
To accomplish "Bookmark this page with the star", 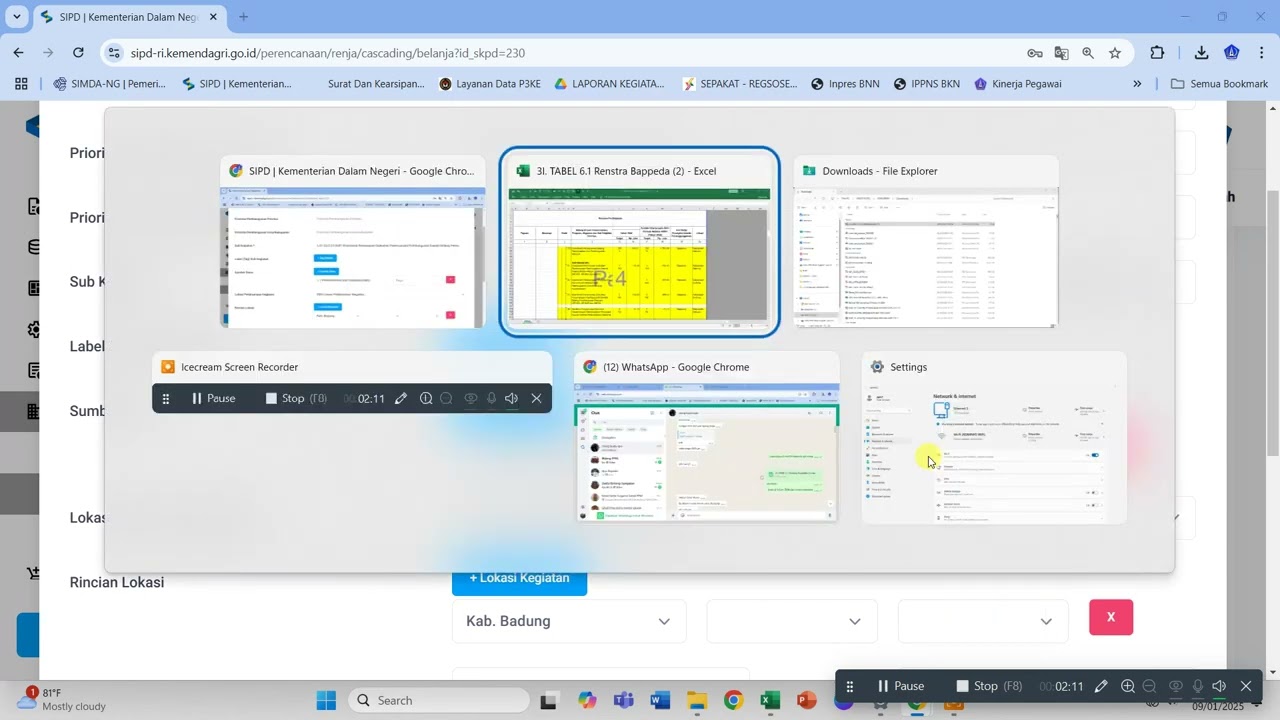I will click(1115, 53).
